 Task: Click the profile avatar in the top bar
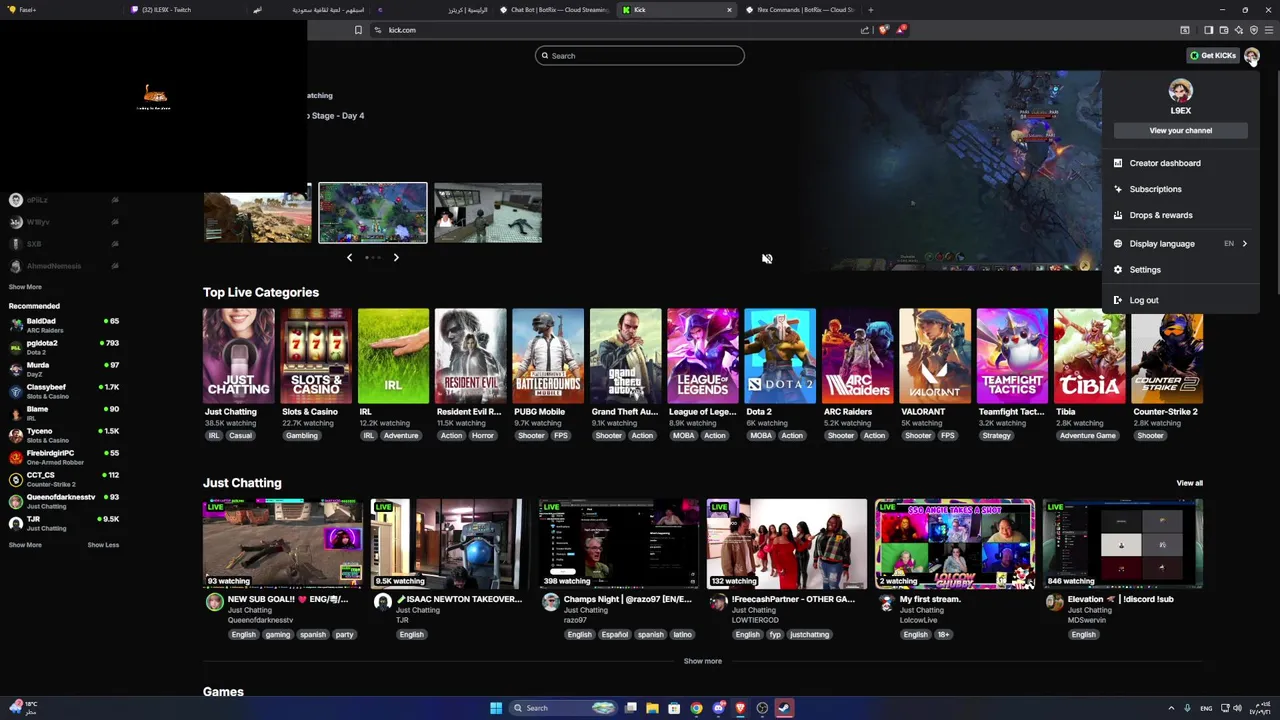pos(1252,56)
